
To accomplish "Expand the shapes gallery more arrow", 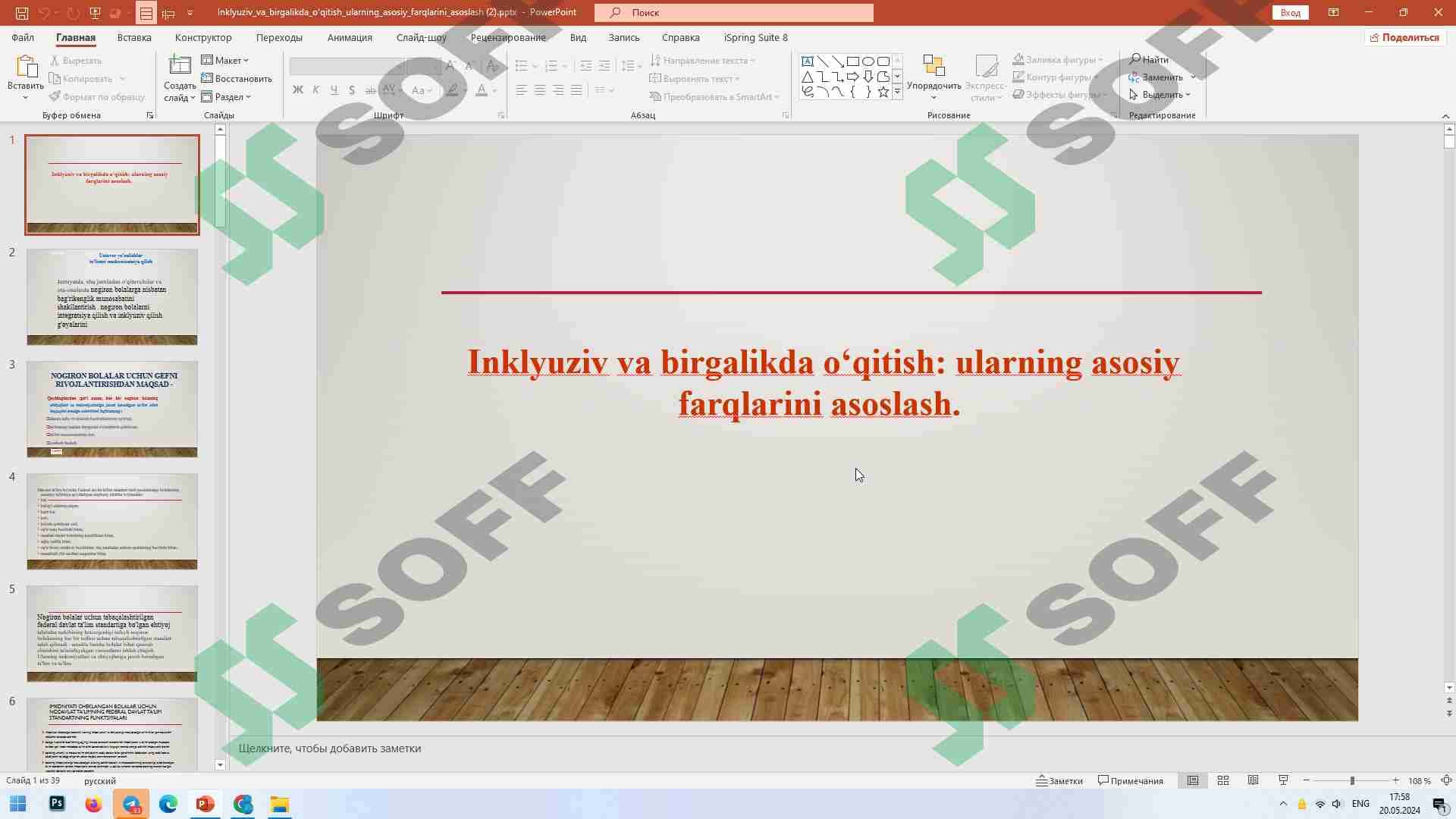I will click(897, 92).
